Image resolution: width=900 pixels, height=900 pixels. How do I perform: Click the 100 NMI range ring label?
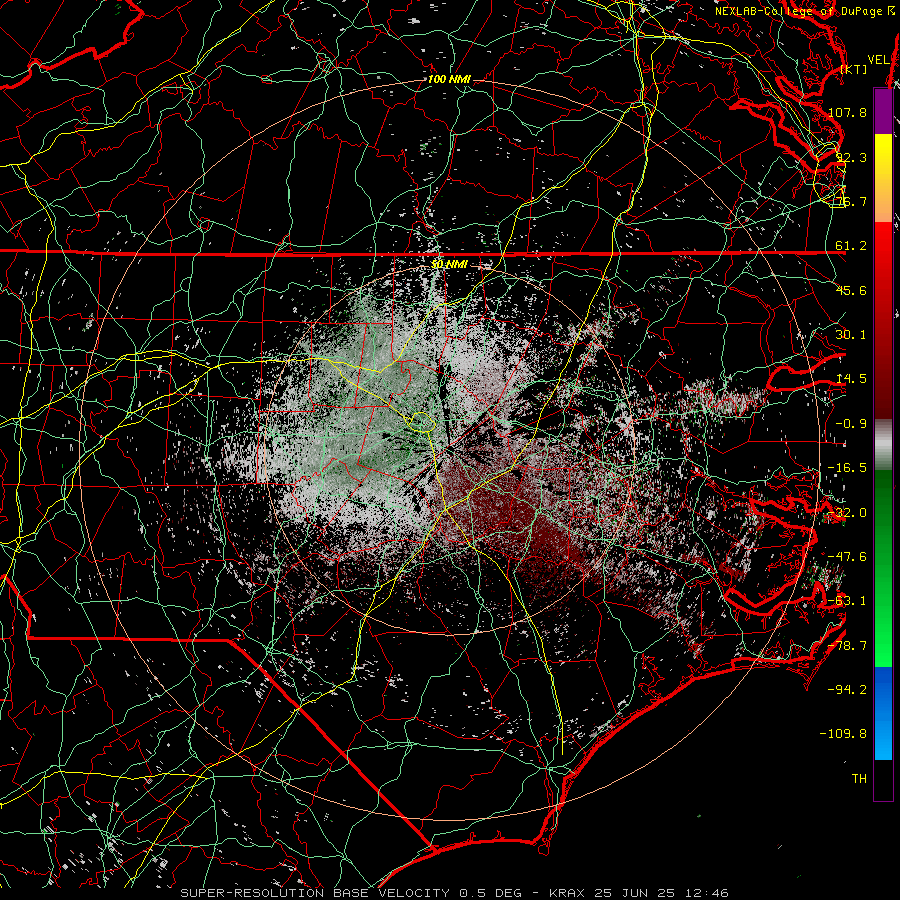449,79
